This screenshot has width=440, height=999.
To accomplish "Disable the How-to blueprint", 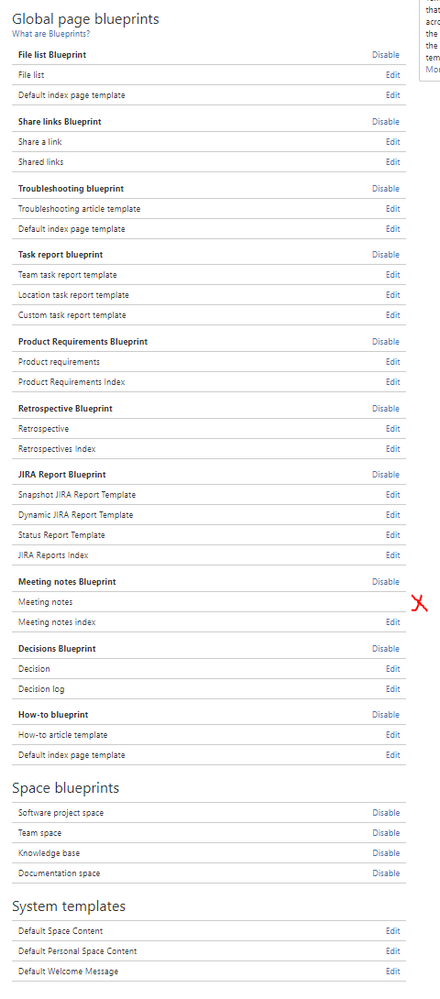I will pos(386,715).
